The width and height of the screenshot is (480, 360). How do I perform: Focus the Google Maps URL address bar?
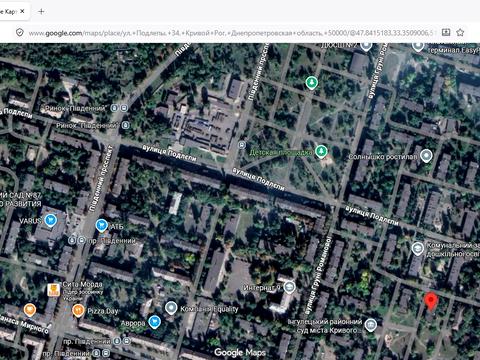pyautogui.click(x=232, y=33)
